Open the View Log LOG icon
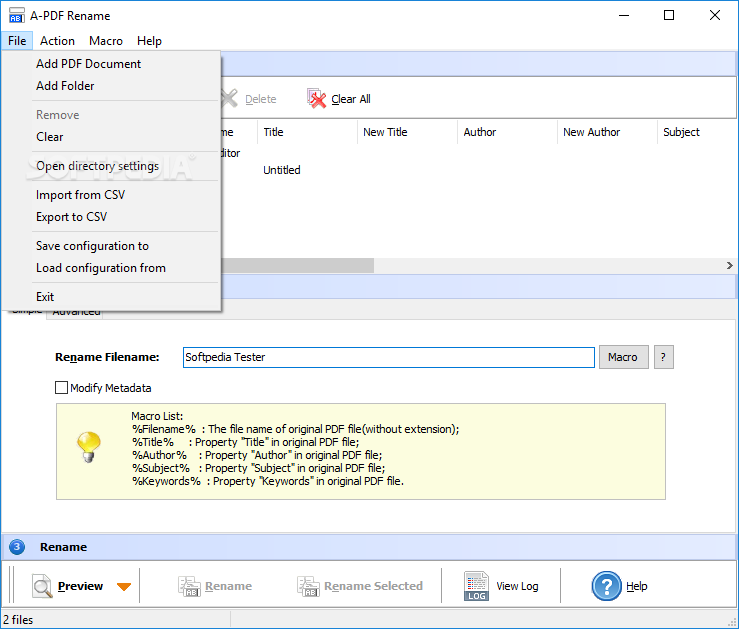Image resolution: width=739 pixels, height=629 pixels. (476, 586)
